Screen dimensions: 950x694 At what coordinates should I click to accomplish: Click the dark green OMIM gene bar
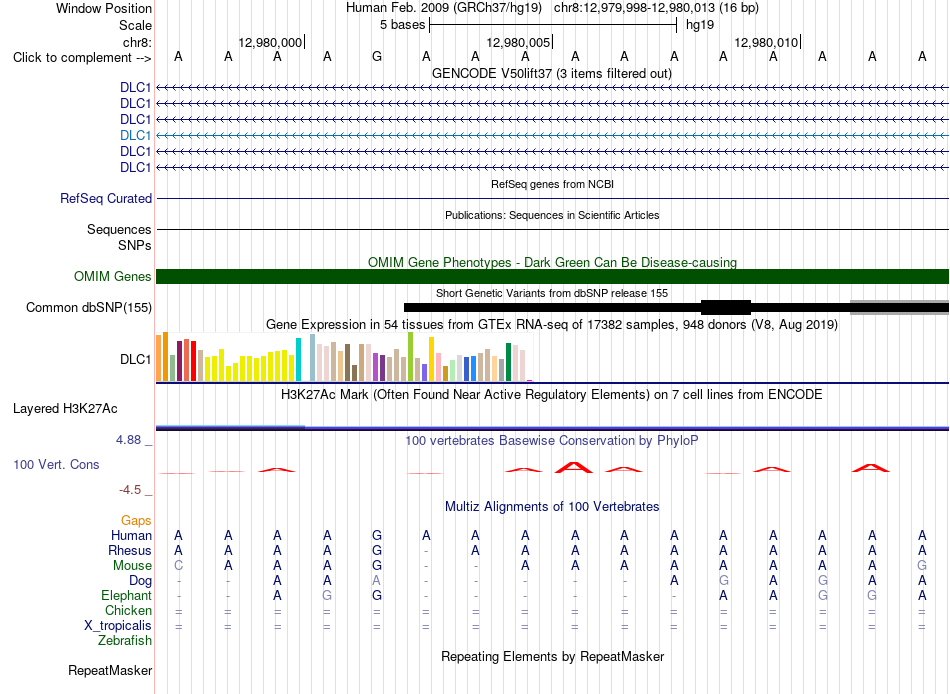pyautogui.click(x=553, y=276)
